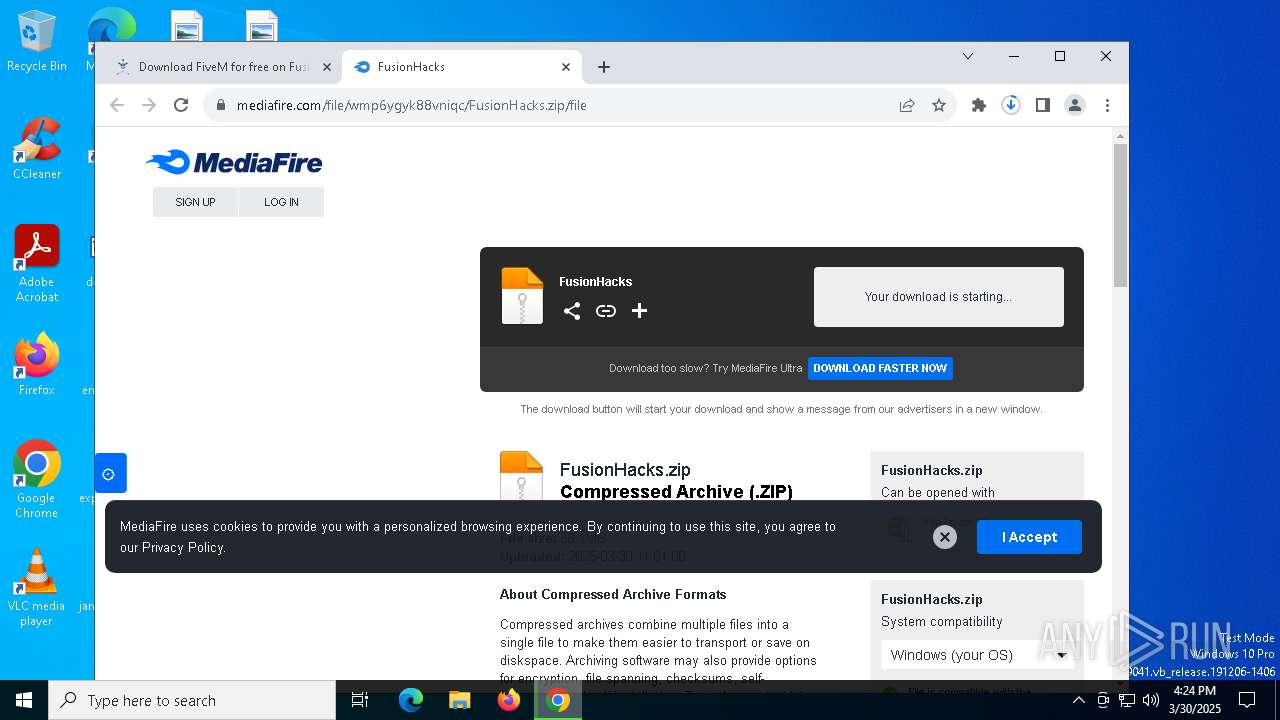Go forward in browser history
Image resolution: width=1280 pixels, height=720 pixels.
[149, 105]
